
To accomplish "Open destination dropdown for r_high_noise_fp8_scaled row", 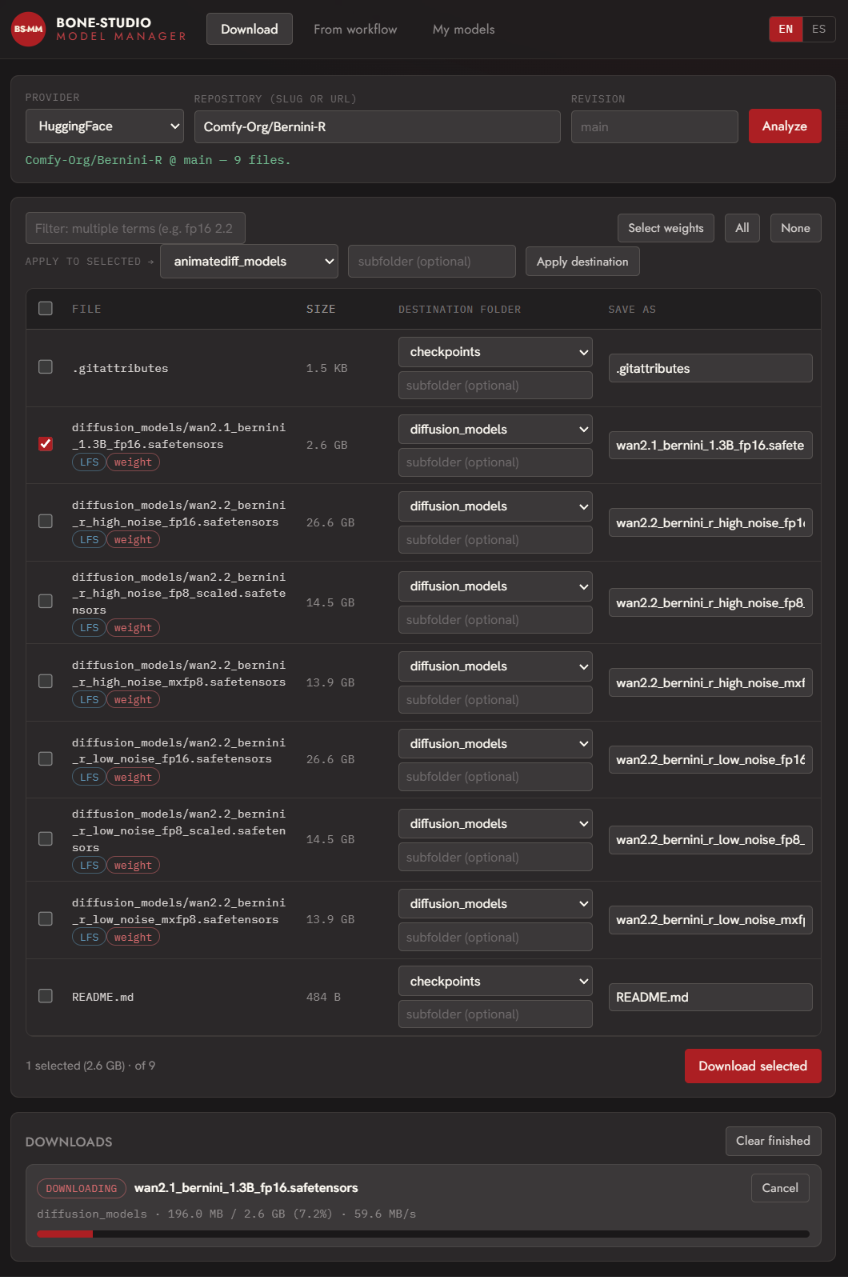I will pyautogui.click(x=495, y=586).
